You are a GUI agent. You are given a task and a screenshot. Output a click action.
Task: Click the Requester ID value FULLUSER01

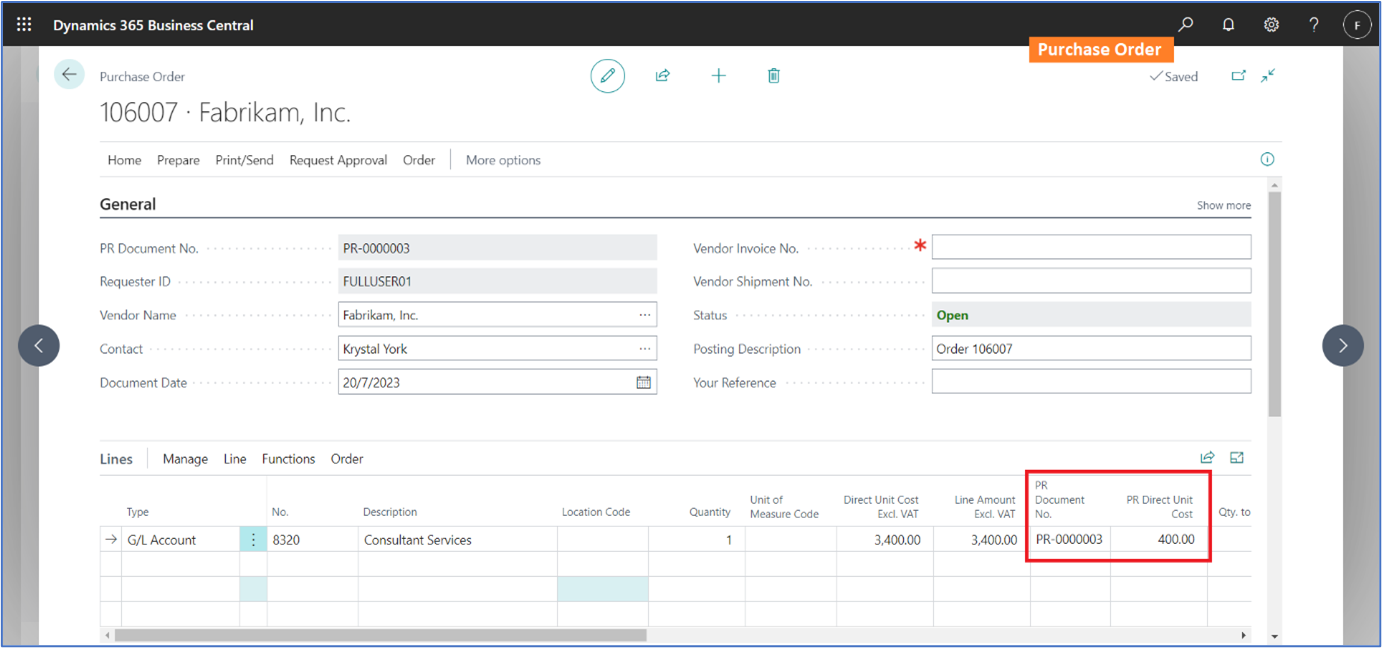tap(377, 281)
